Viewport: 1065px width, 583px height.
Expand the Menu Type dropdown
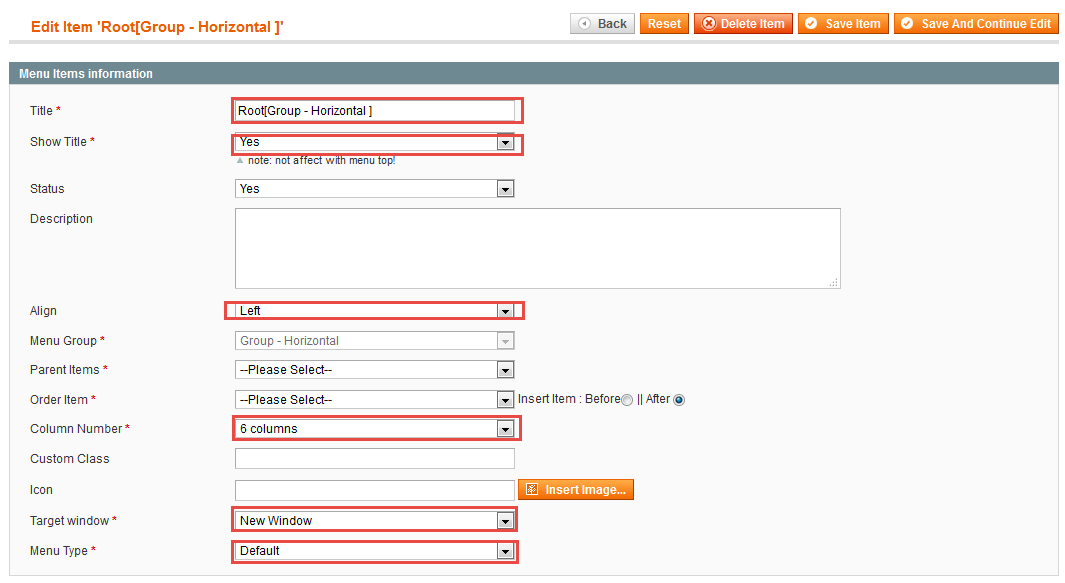click(x=374, y=550)
